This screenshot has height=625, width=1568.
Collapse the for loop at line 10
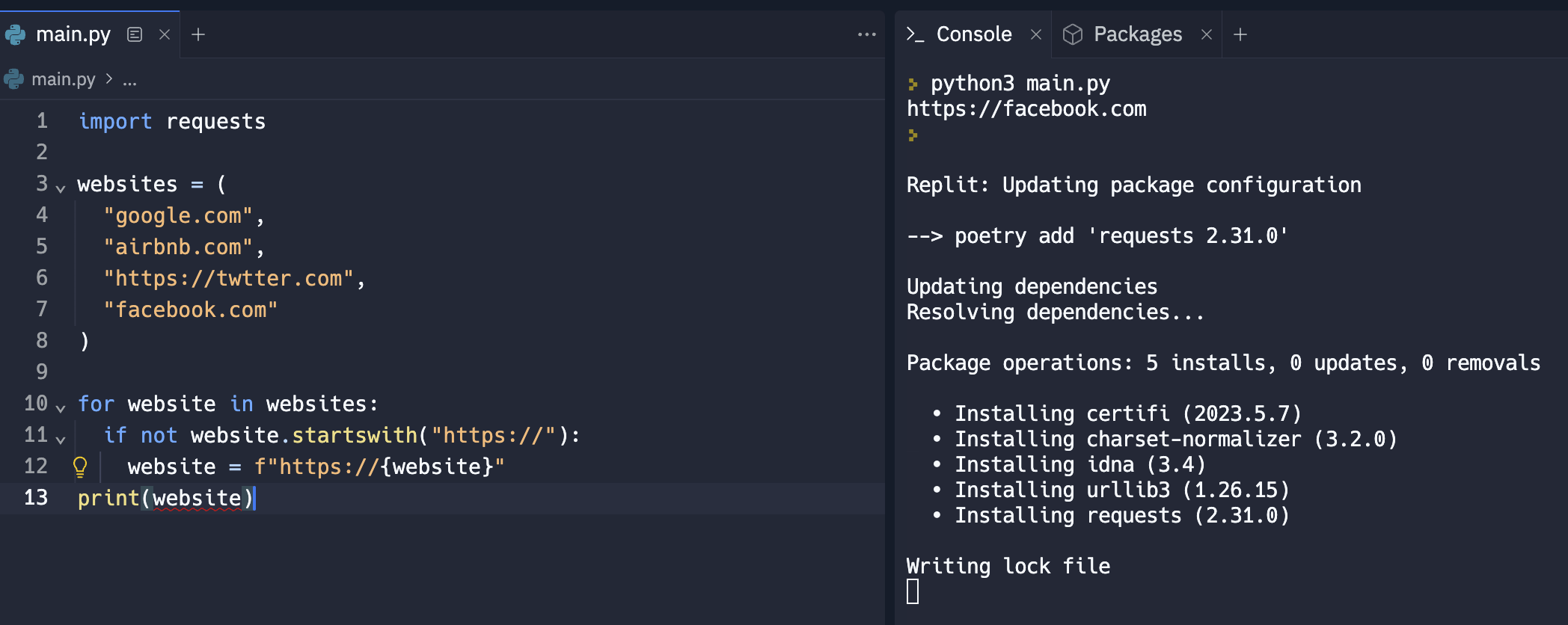click(x=61, y=407)
